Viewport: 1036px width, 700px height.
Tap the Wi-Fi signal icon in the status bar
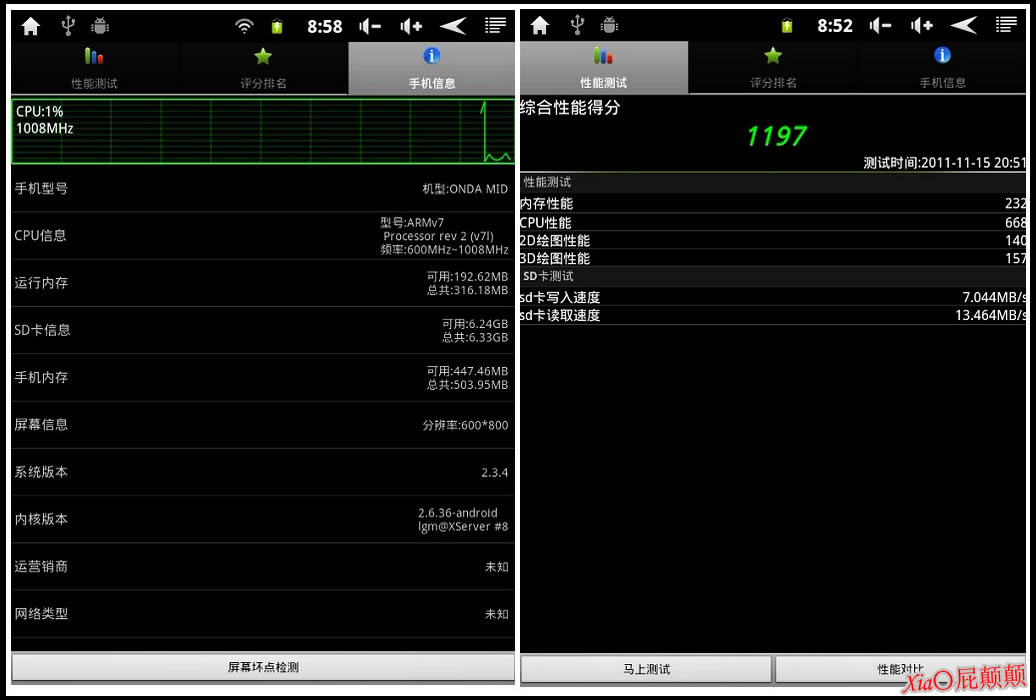[x=245, y=26]
